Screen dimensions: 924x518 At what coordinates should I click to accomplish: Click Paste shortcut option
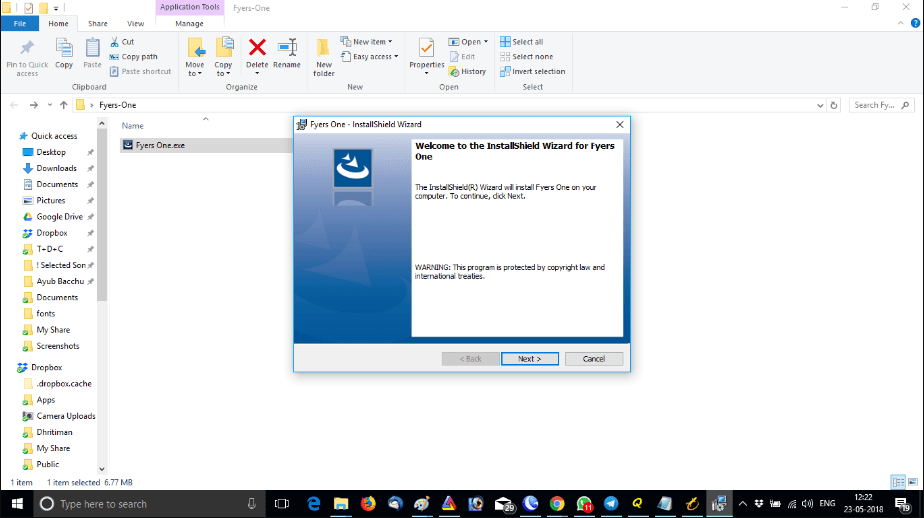coord(140,71)
